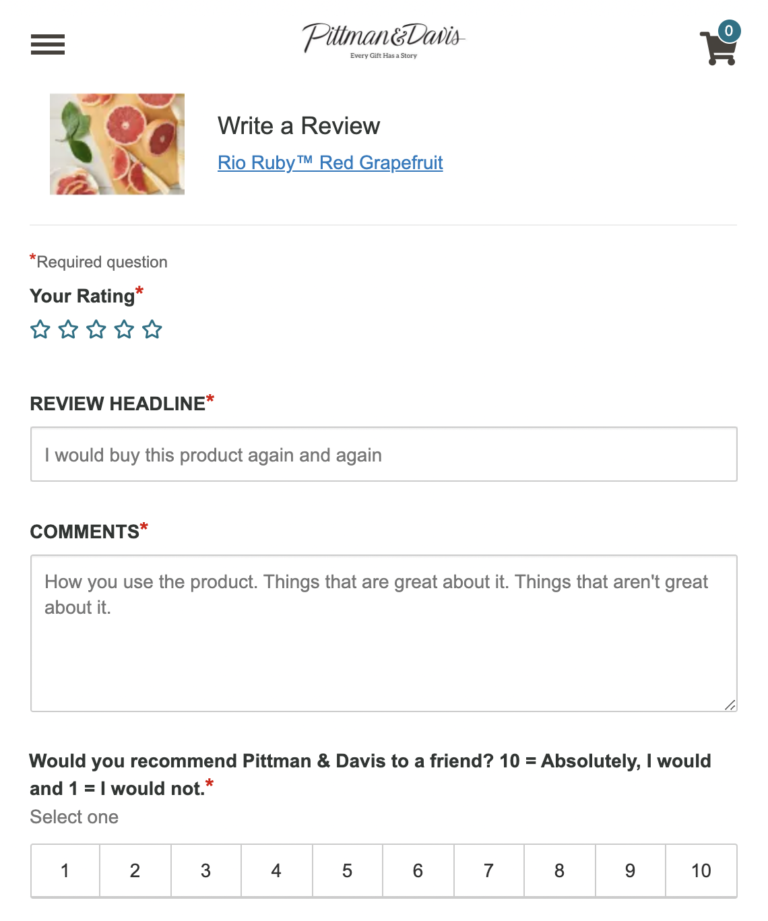This screenshot has width=768, height=921.
Task: Open the hamburger navigation menu
Action: pyautogui.click(x=47, y=45)
